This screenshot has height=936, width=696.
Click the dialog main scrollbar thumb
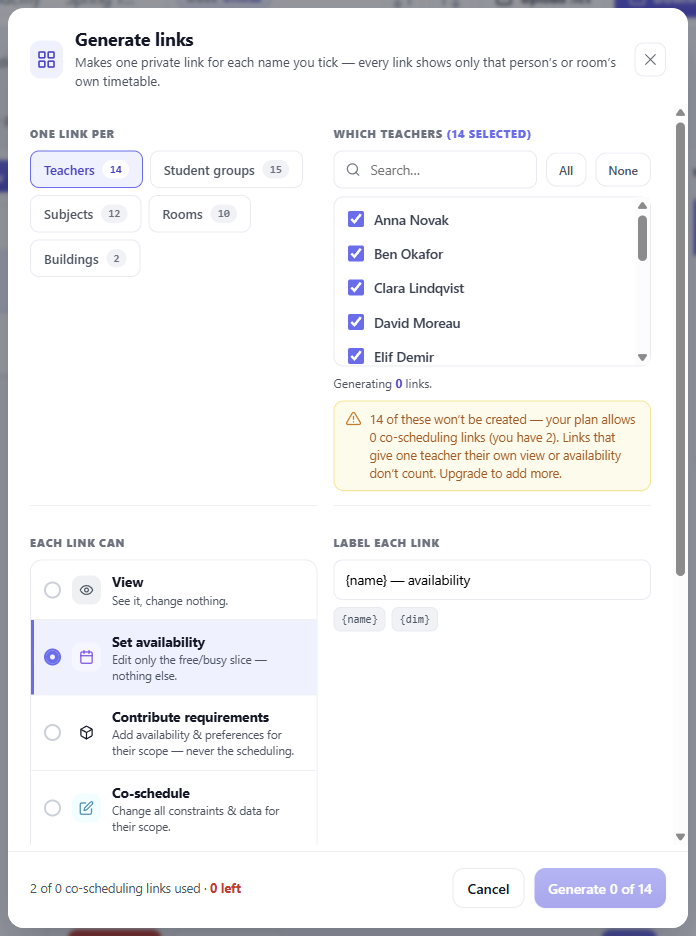[680, 349]
